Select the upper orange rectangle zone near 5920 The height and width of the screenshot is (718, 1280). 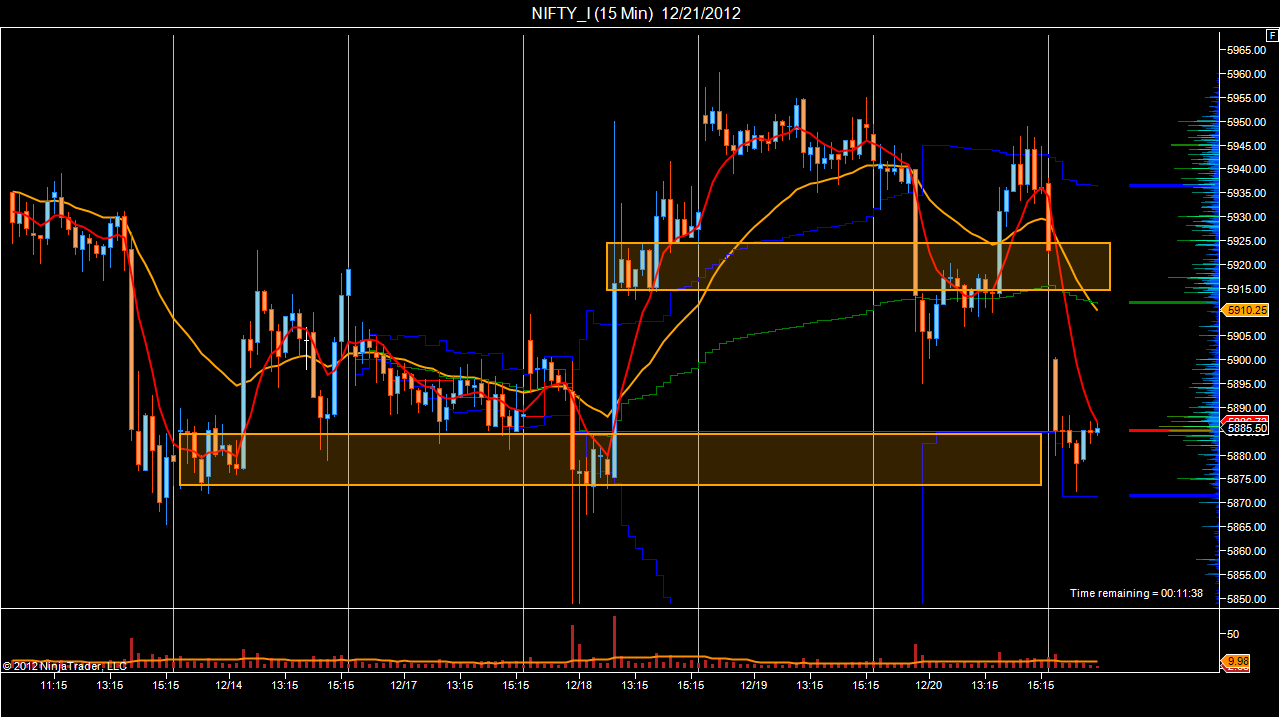point(858,266)
